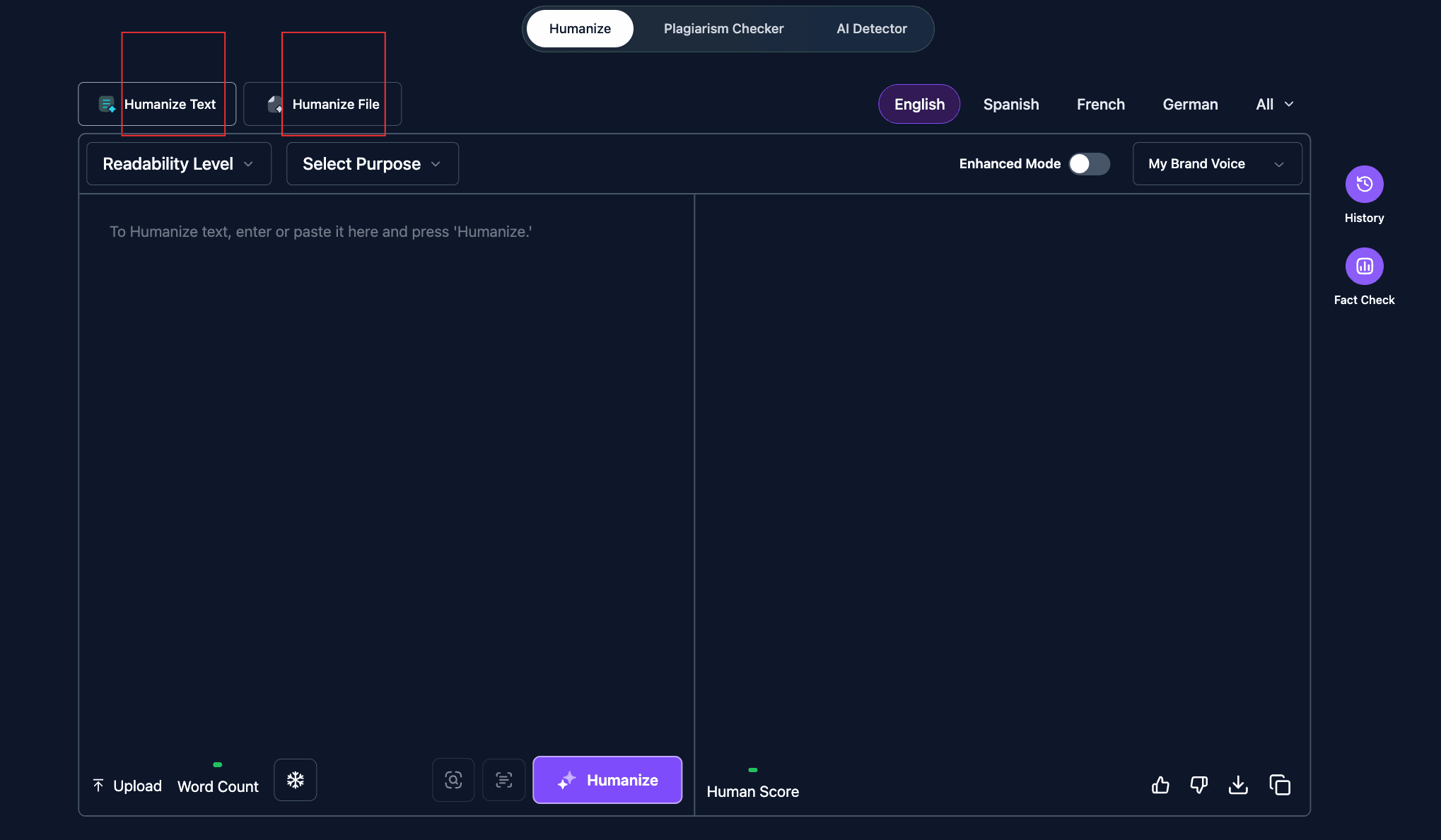Click the snowflake freeze icon
Image resolution: width=1441 pixels, height=840 pixels.
[x=296, y=780]
